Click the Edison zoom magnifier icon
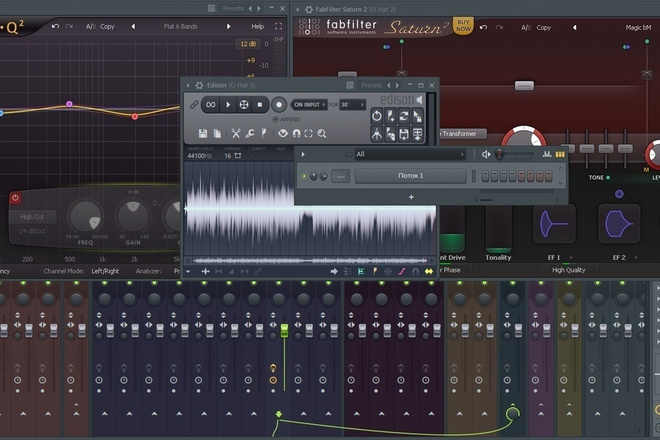 pyautogui.click(x=322, y=133)
